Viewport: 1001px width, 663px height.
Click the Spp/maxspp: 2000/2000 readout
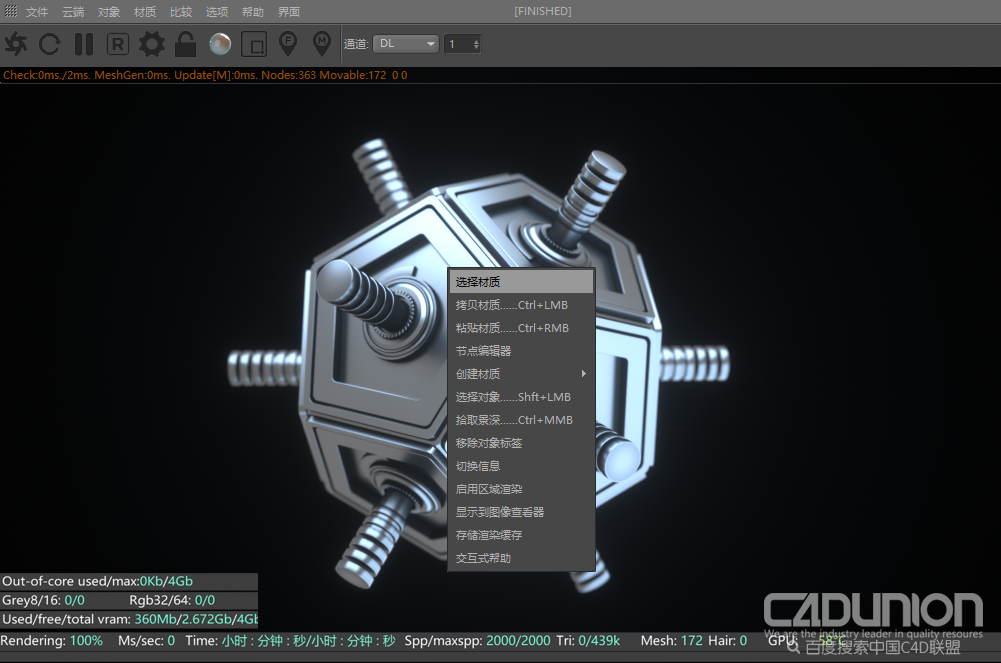point(478,641)
